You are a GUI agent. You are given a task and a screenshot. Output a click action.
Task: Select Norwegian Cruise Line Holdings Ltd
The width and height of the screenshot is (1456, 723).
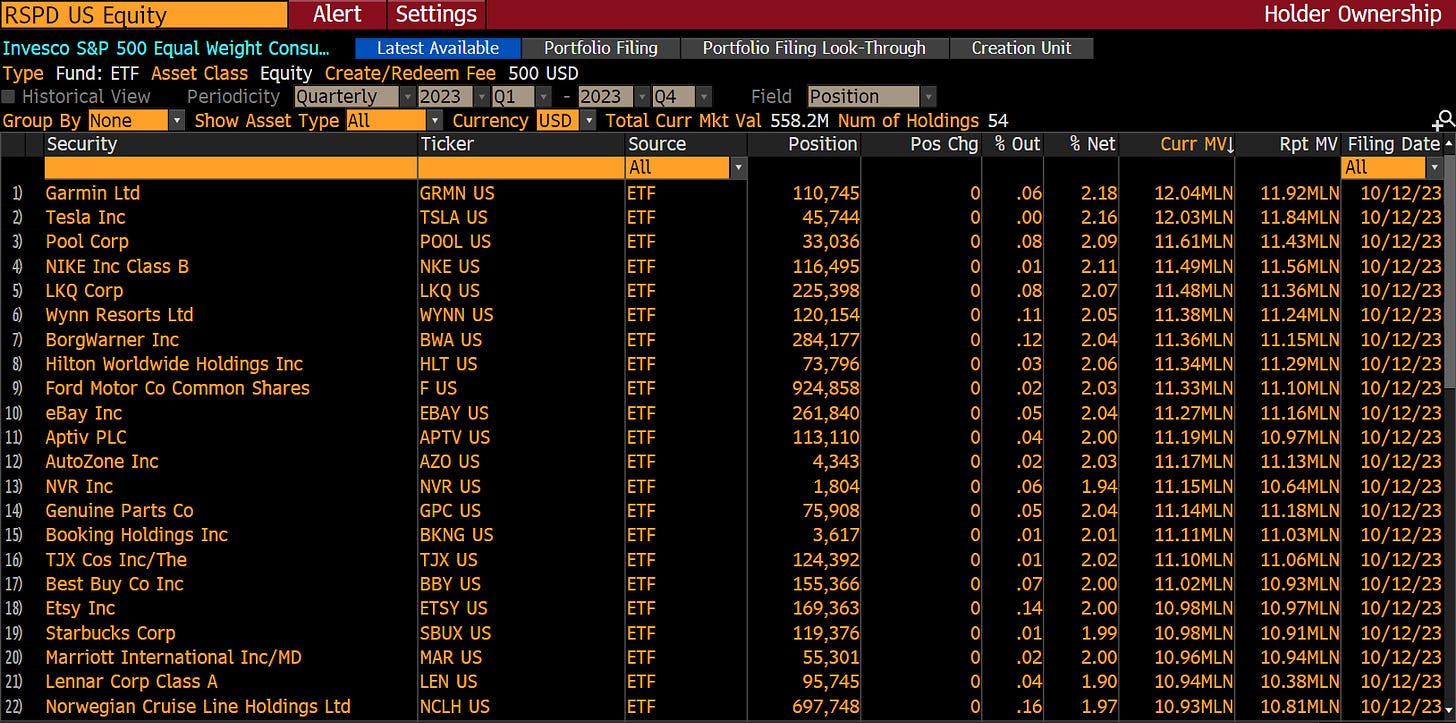coord(198,706)
